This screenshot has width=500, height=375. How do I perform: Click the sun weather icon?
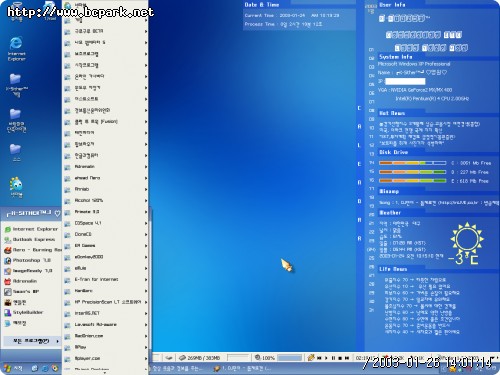[467, 238]
